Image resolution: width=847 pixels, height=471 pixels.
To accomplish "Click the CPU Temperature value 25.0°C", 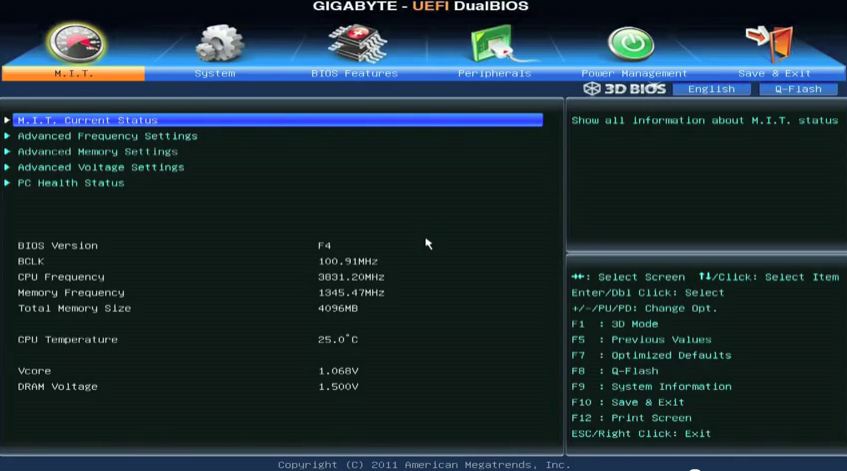I will point(338,340).
